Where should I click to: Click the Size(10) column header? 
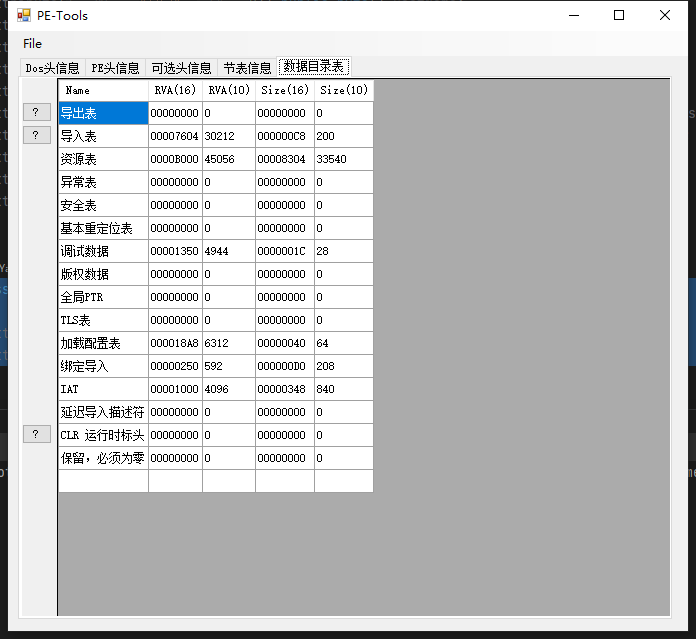pos(344,91)
